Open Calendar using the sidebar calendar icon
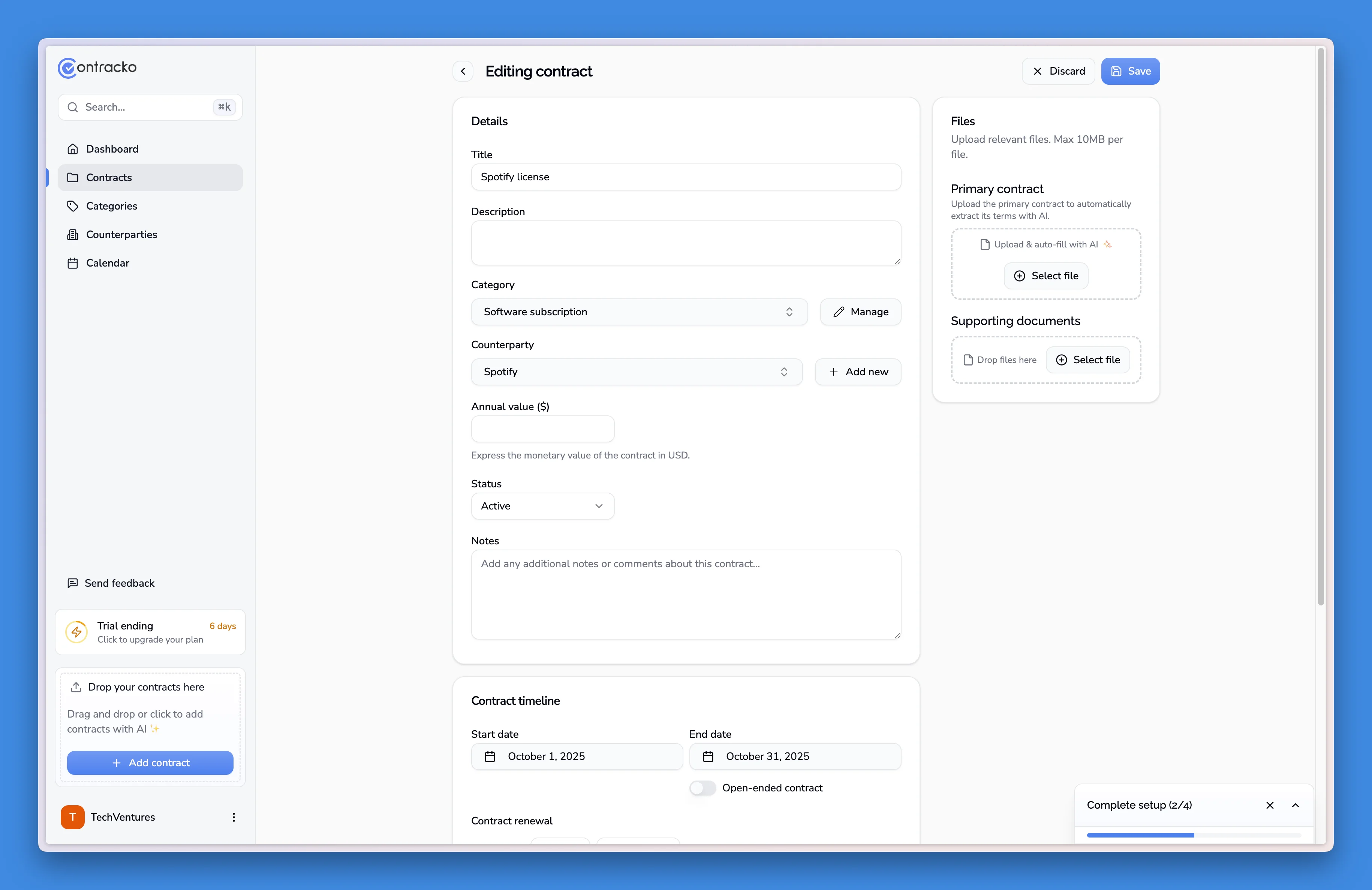1372x890 pixels. tap(73, 263)
